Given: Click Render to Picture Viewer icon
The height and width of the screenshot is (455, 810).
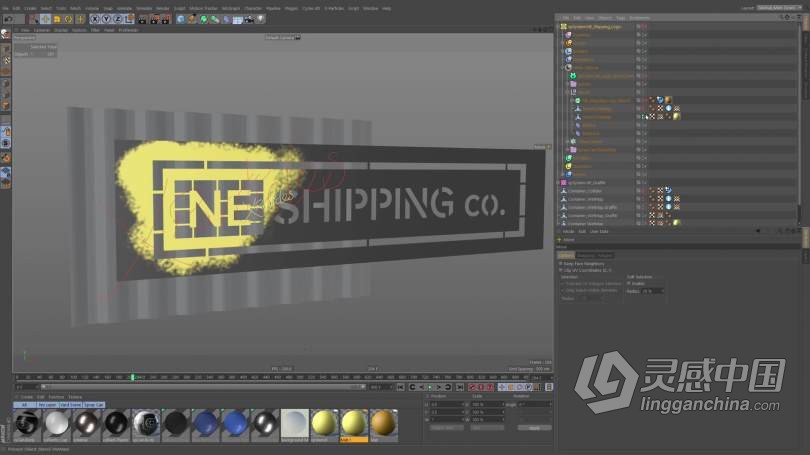Looking at the screenshot, I should pos(154,19).
